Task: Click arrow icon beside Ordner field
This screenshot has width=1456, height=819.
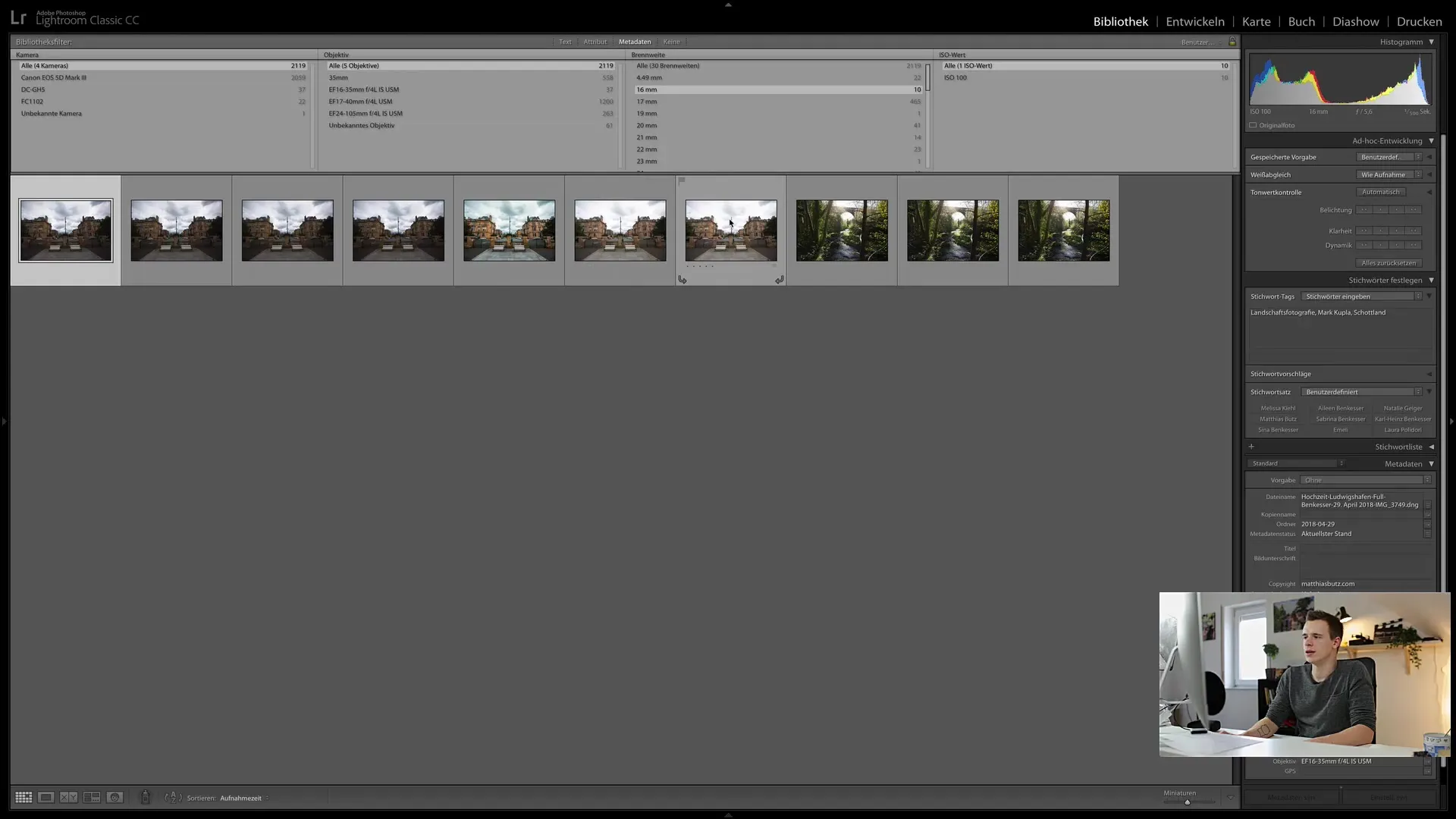Action: coord(1427,524)
